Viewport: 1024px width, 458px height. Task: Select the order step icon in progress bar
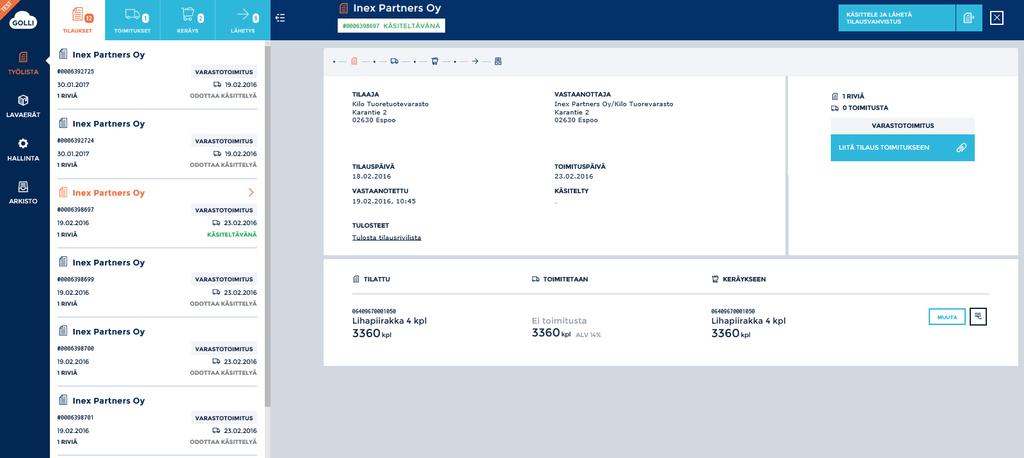point(354,61)
